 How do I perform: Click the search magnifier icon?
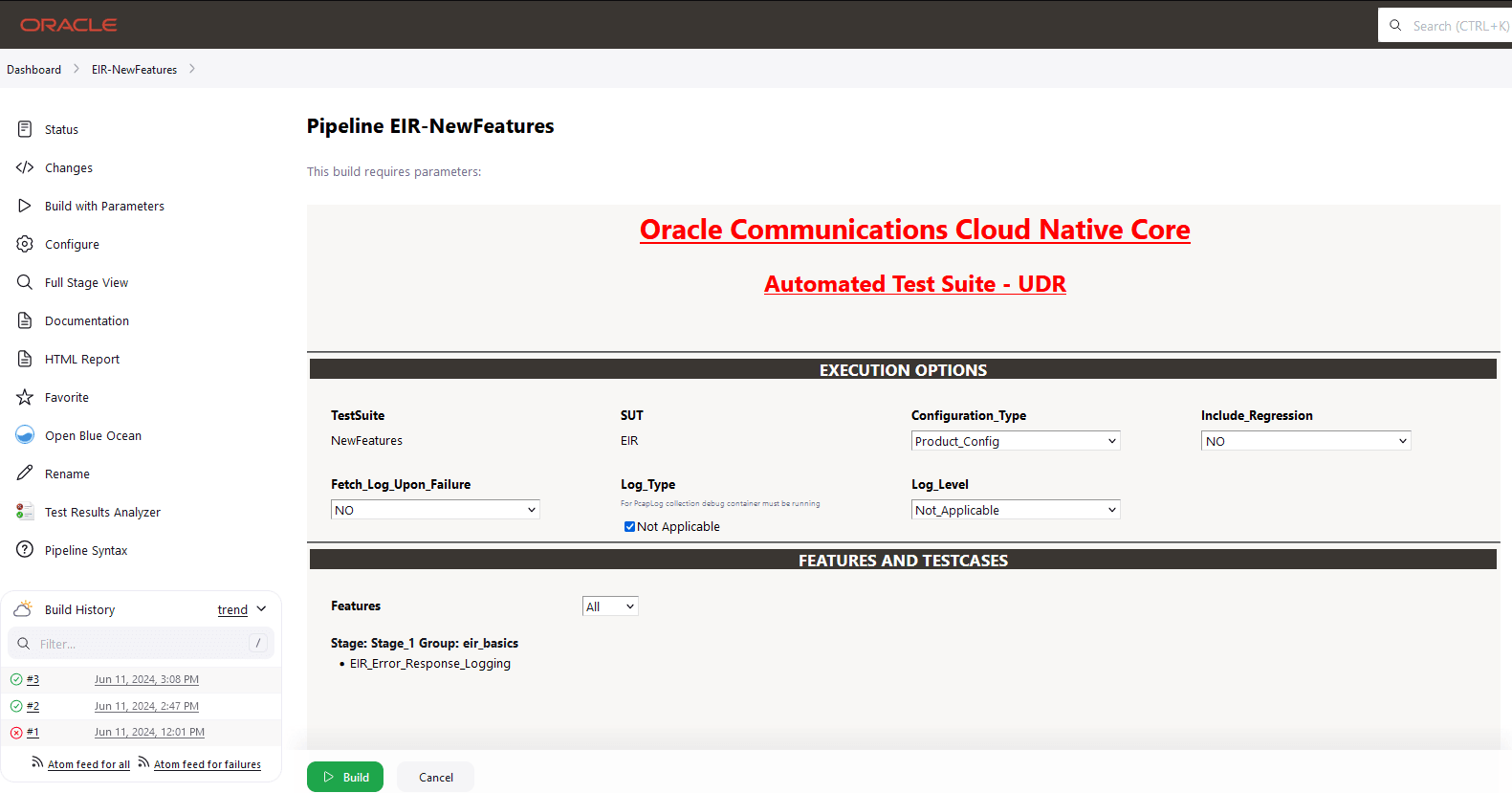tap(1395, 26)
